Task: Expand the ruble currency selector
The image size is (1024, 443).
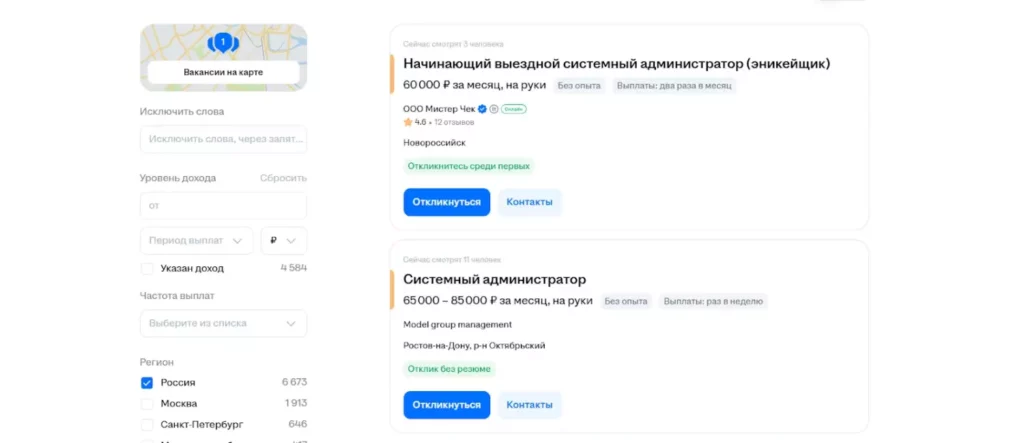Action: point(284,241)
